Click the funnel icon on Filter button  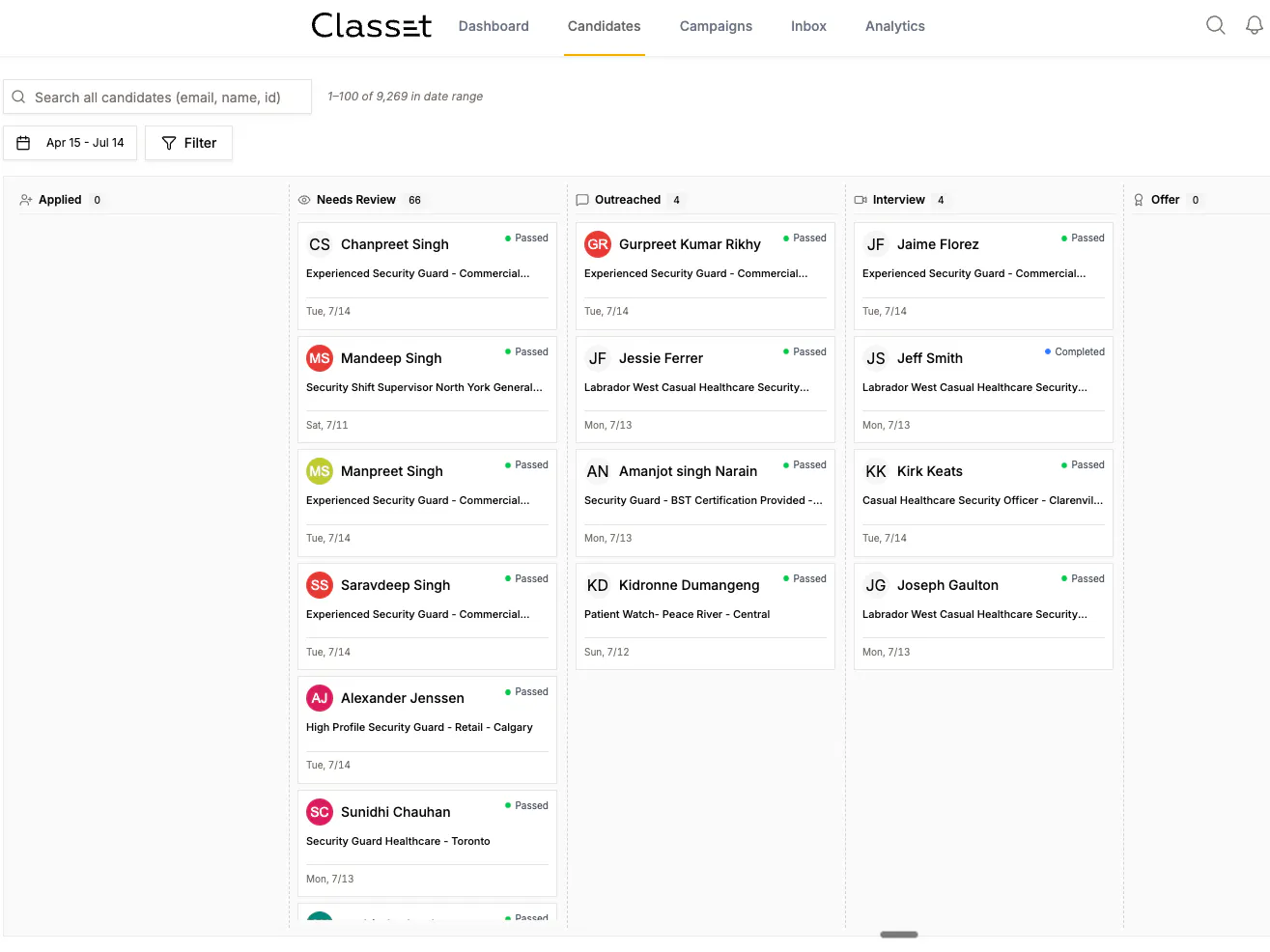click(169, 143)
